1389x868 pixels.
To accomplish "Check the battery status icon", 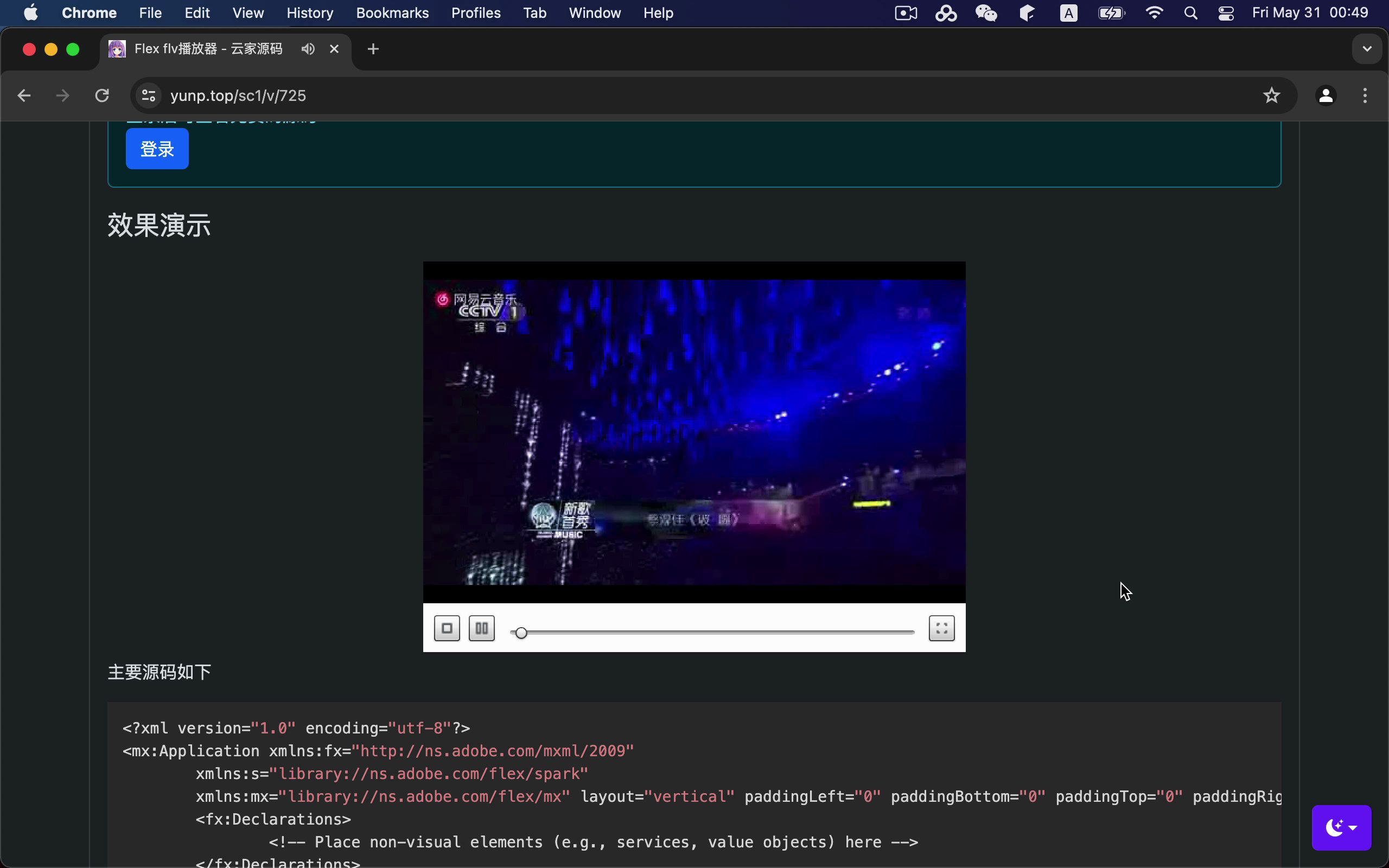I will (1111, 12).
